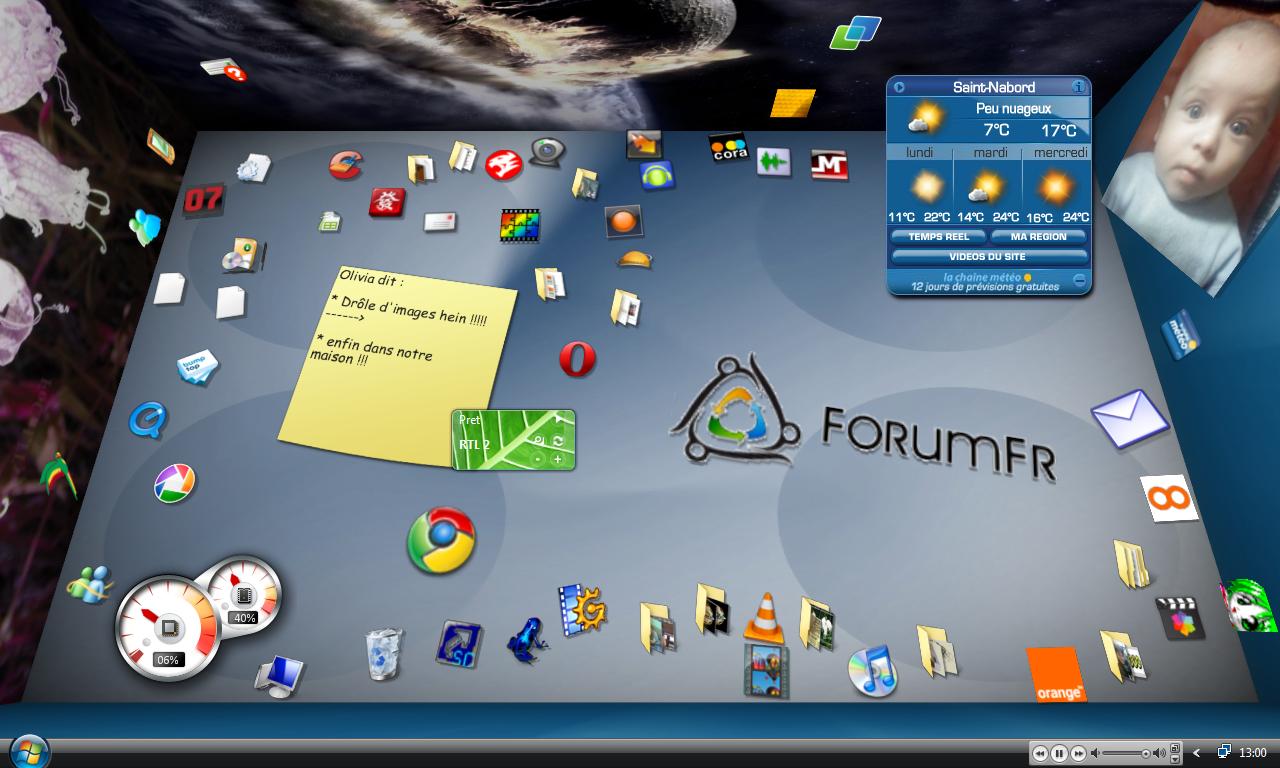The height and width of the screenshot is (768, 1280).
Task: Adjust the taskbar player volume slider
Action: 1125,753
